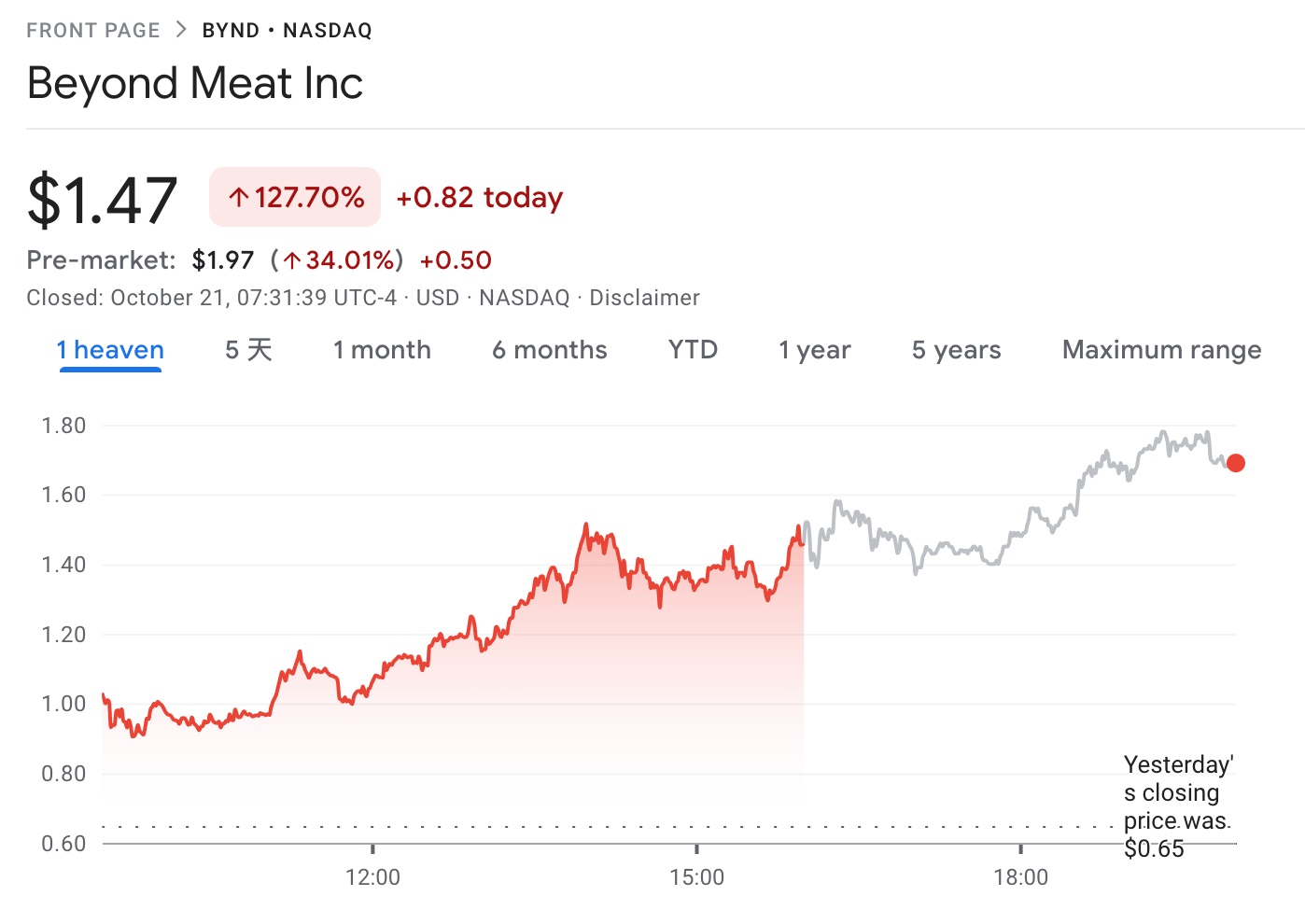Click the 12:00 time axis label
The height and width of the screenshot is (924, 1305).
372,877
